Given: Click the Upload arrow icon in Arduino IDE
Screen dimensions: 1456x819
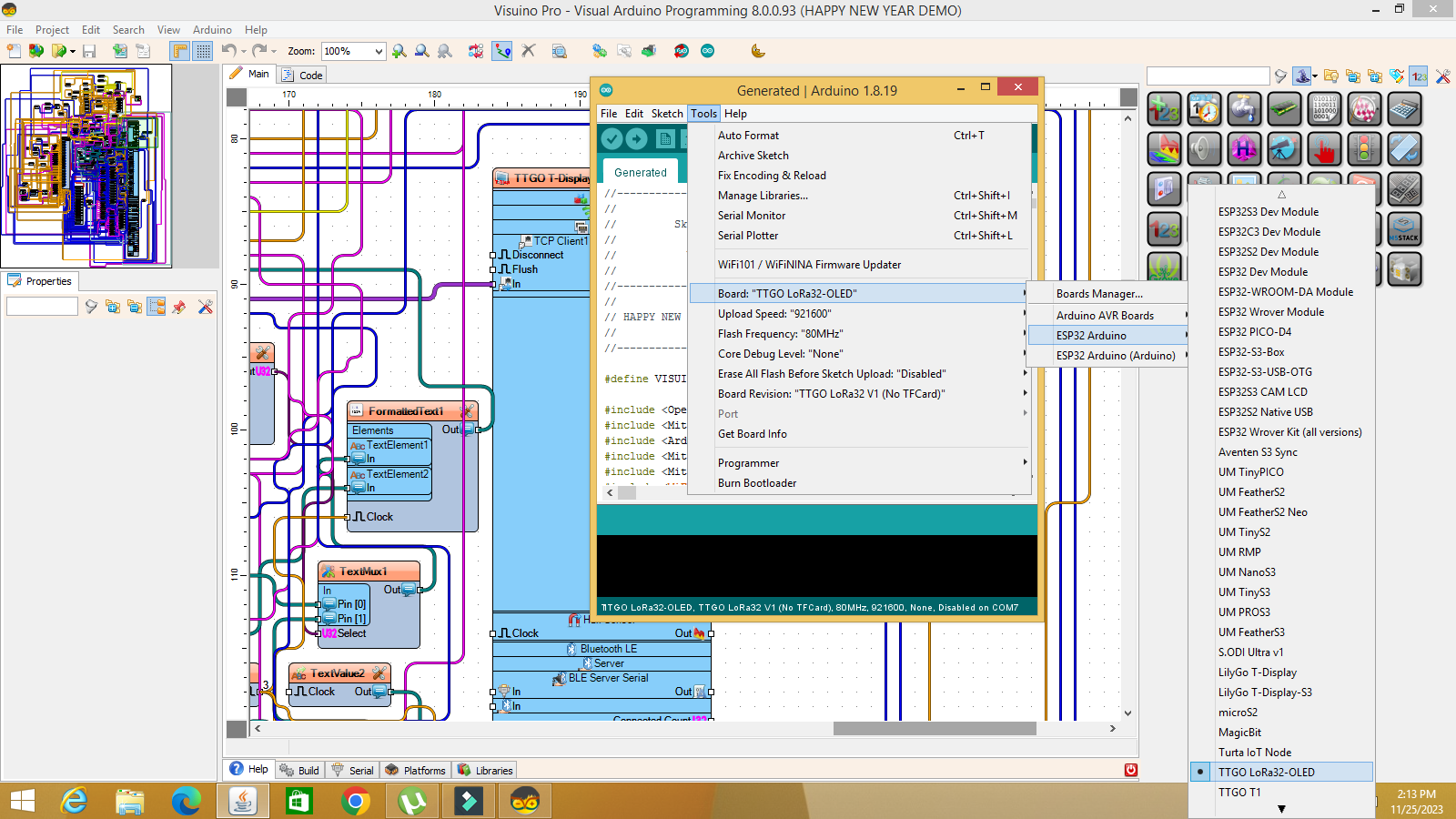Looking at the screenshot, I should (x=636, y=138).
